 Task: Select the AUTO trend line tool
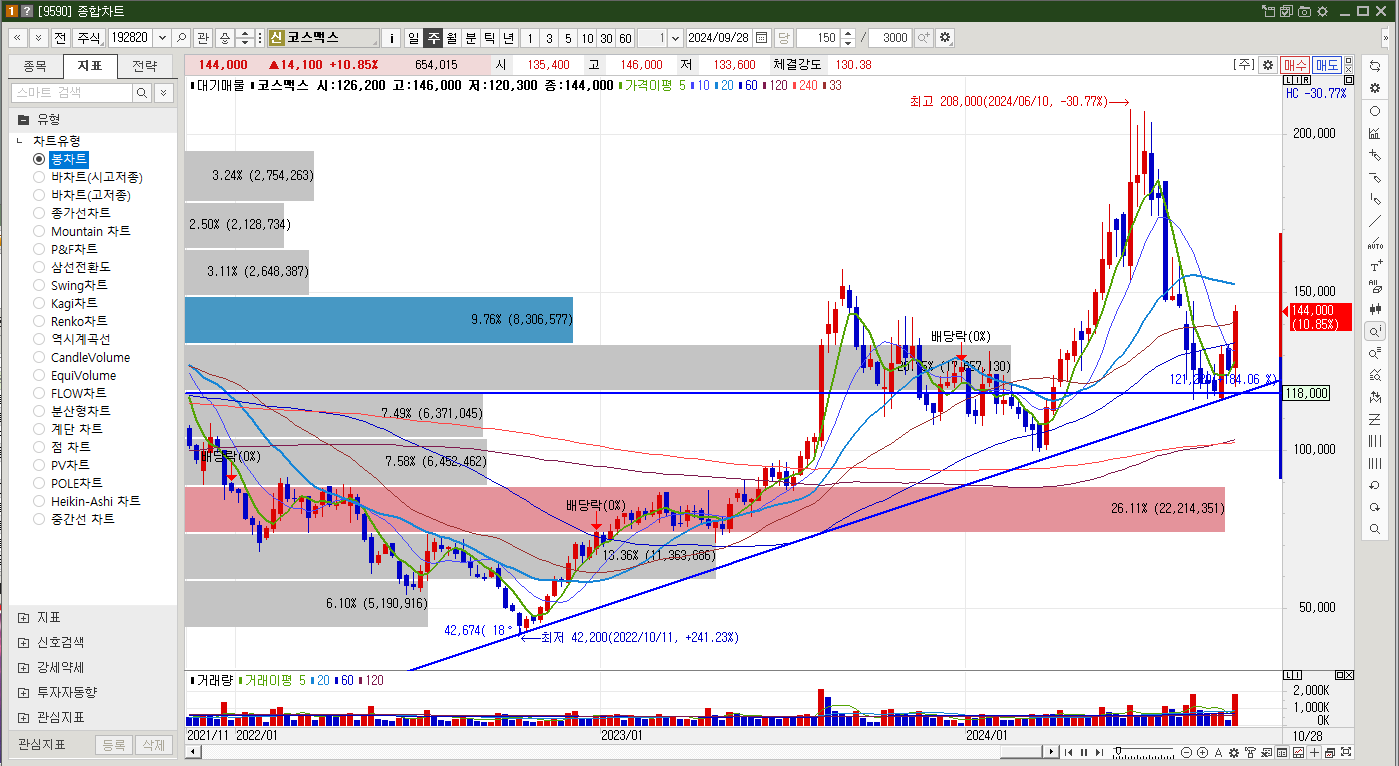point(1376,244)
